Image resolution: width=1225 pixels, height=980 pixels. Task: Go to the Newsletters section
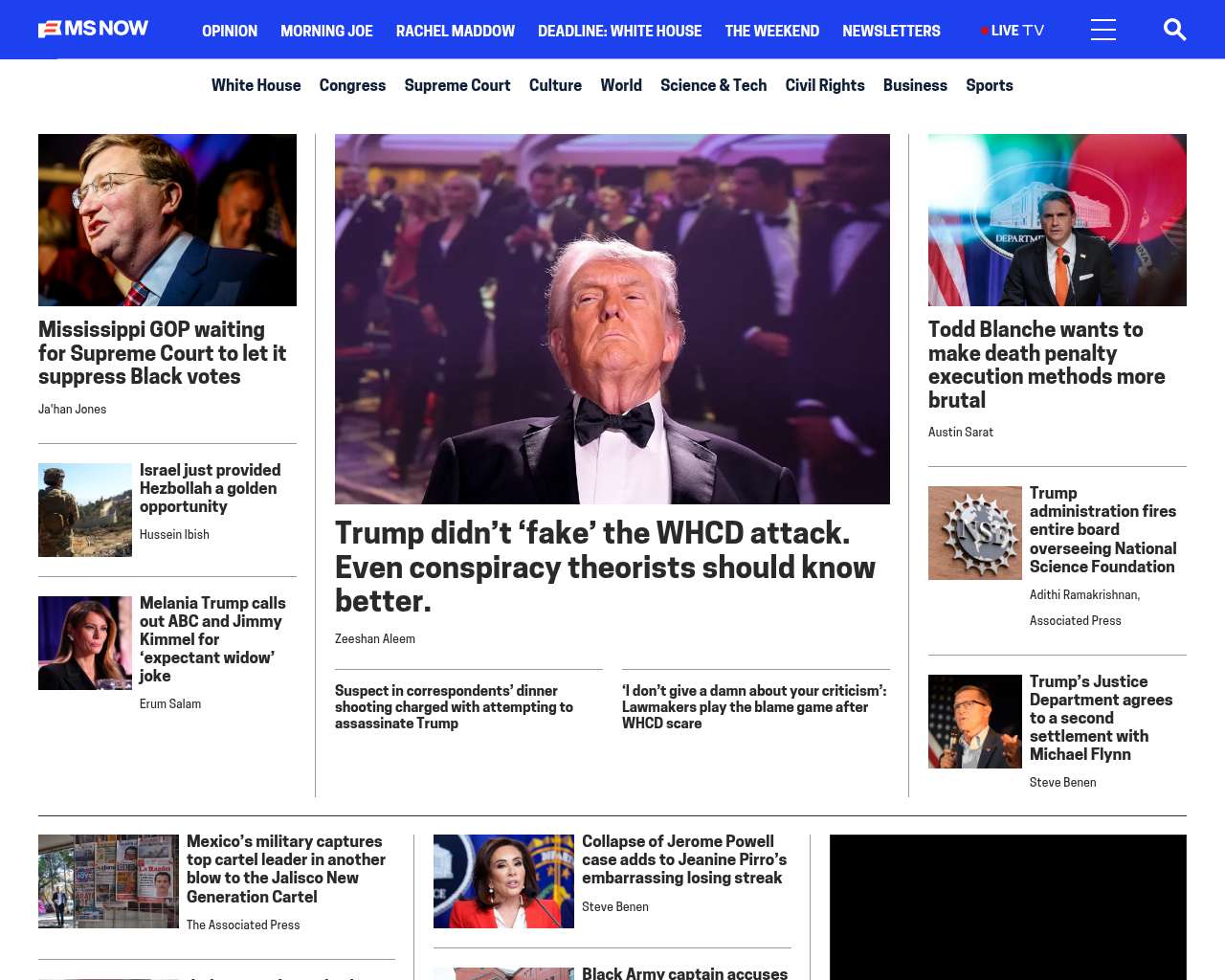[x=891, y=31]
